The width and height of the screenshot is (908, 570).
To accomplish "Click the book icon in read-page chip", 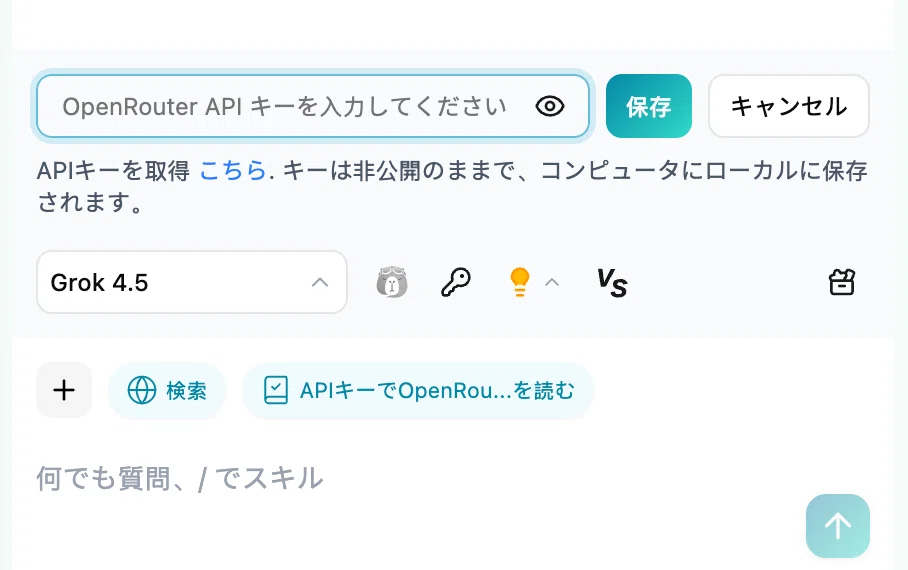I will (276, 390).
